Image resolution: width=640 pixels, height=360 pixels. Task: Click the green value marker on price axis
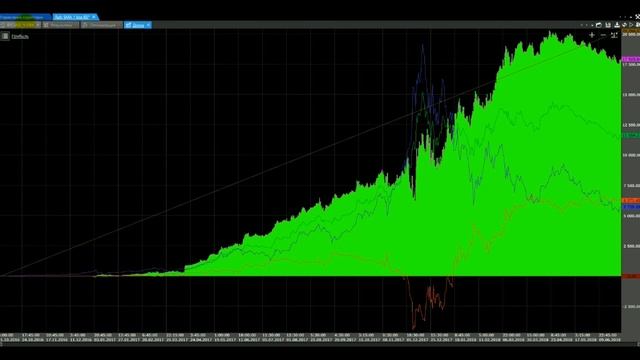631,135
